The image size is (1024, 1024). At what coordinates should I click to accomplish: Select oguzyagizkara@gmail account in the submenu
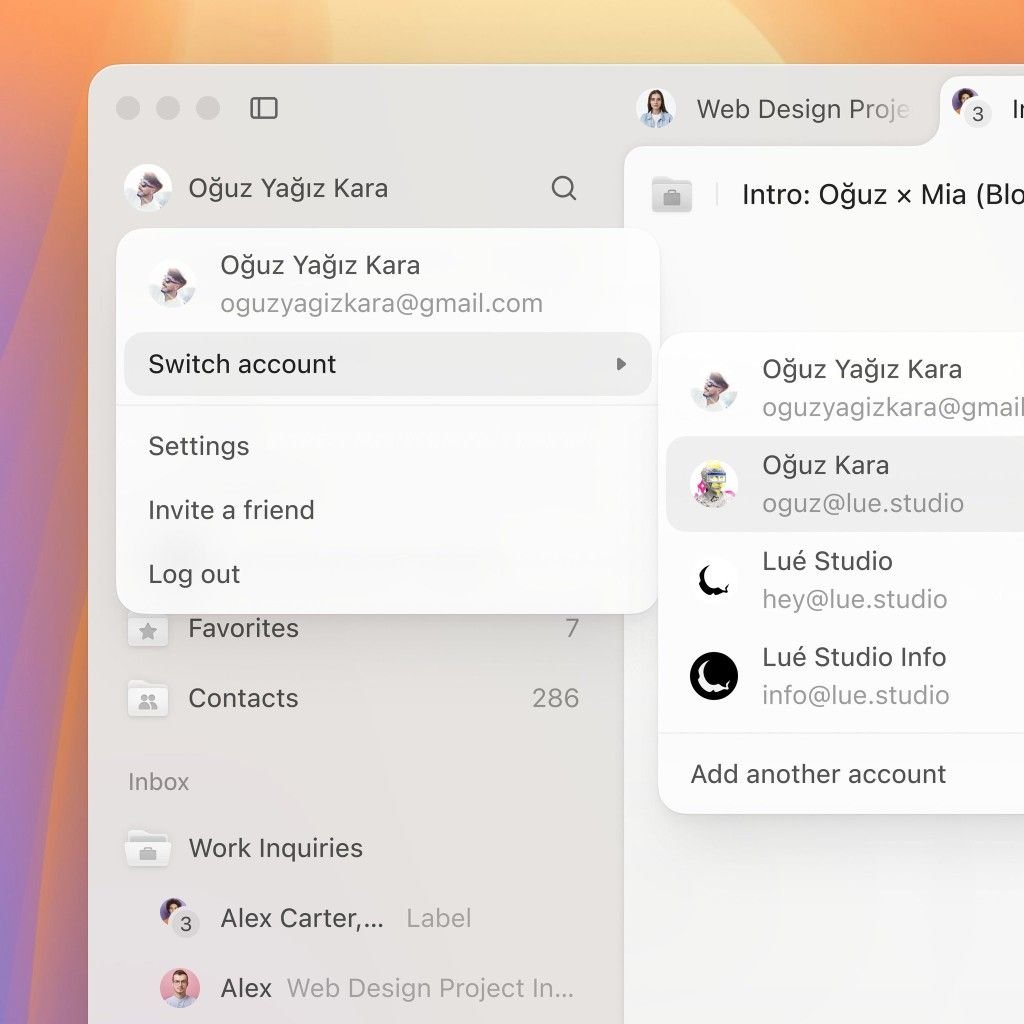[845, 388]
